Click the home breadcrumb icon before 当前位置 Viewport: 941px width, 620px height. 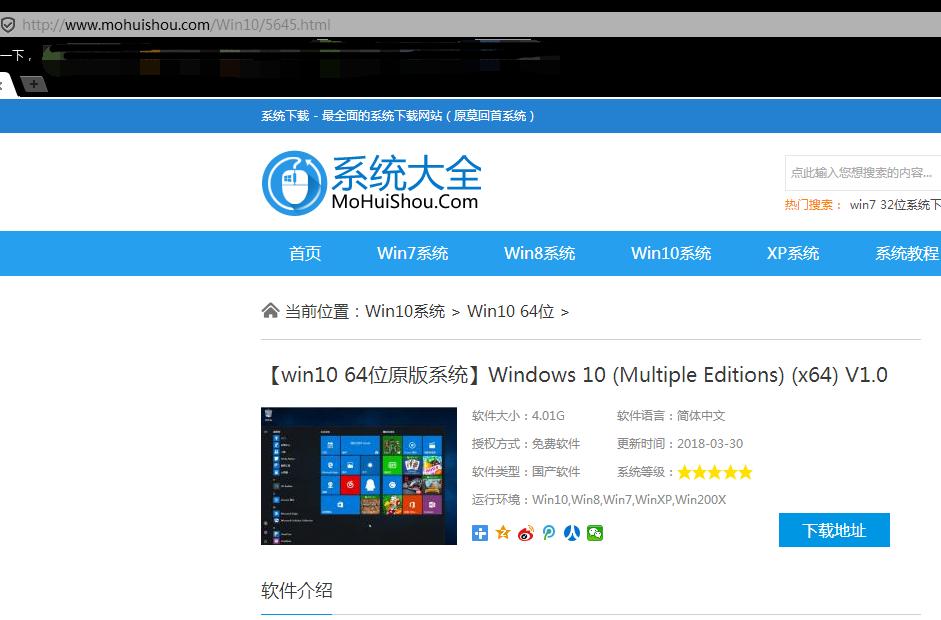(x=269, y=310)
